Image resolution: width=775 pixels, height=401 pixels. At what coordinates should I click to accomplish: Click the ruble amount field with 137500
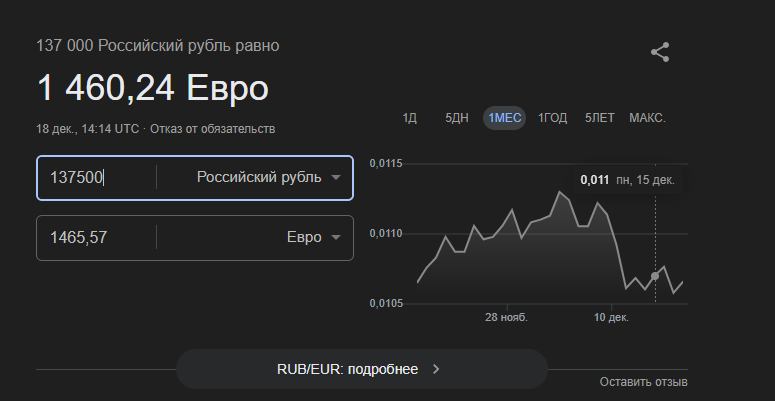pyautogui.click(x=95, y=177)
